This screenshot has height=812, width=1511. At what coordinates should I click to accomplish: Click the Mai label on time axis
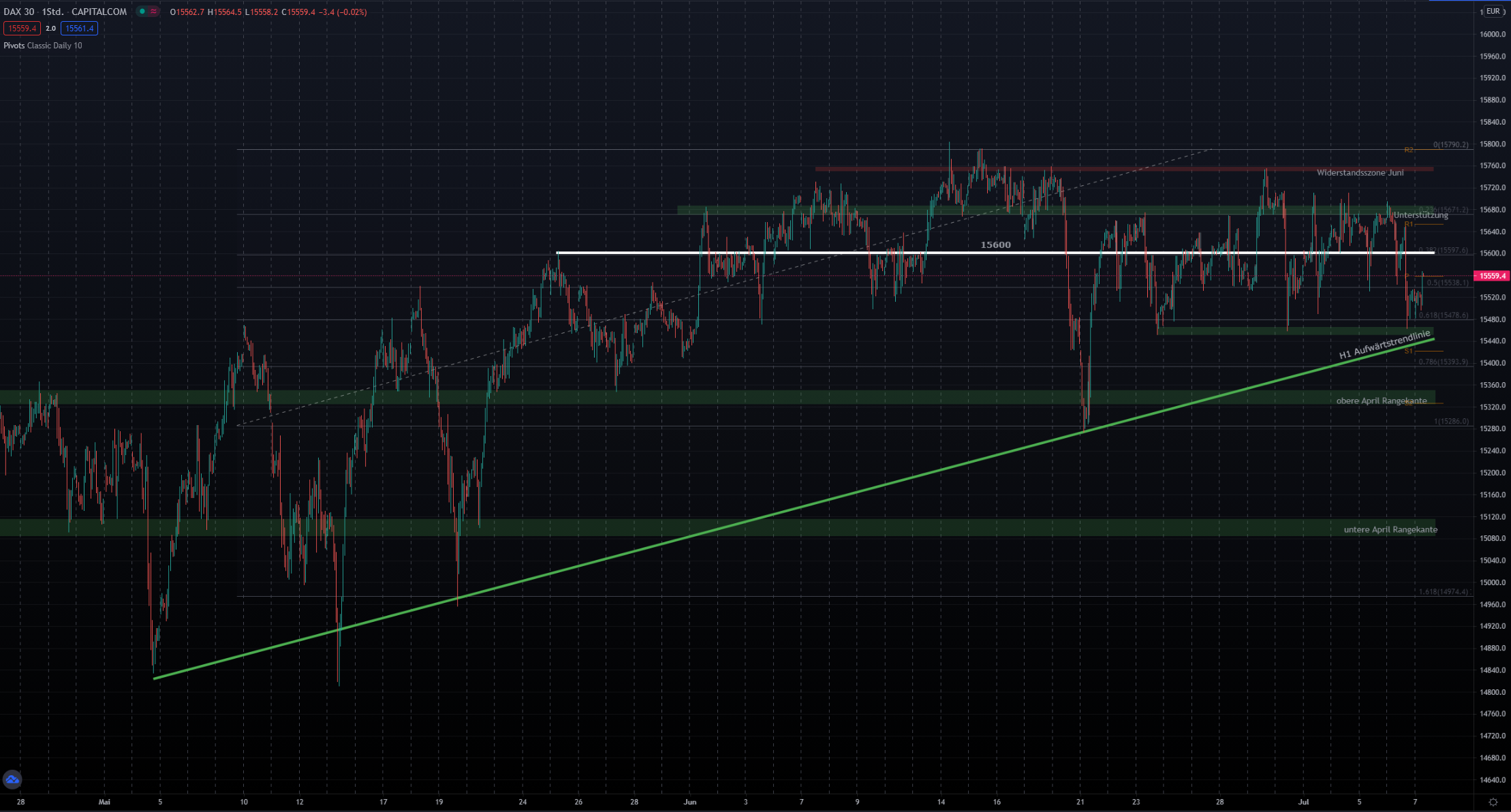pyautogui.click(x=104, y=802)
